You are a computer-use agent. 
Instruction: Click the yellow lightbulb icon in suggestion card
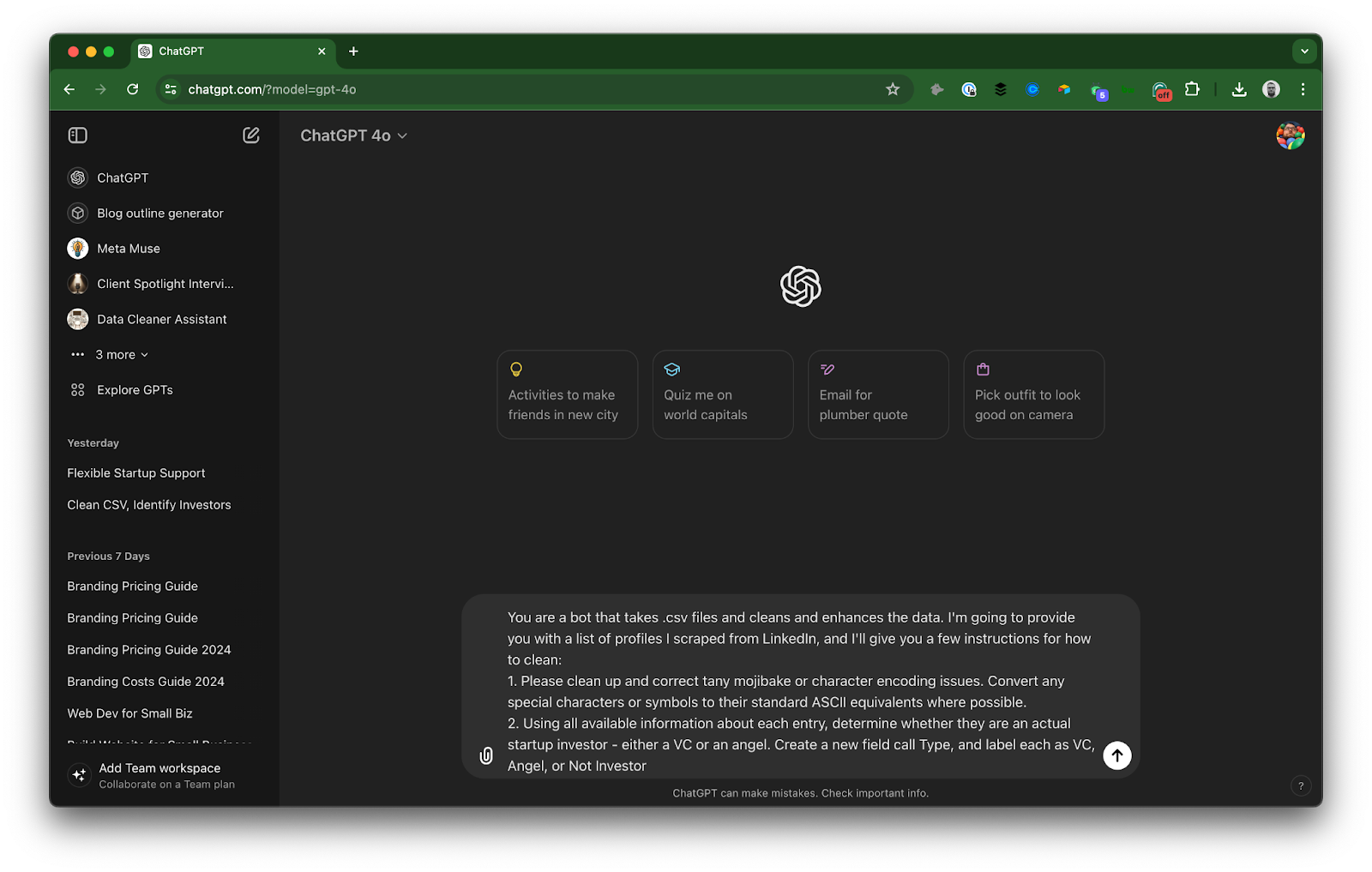click(516, 370)
